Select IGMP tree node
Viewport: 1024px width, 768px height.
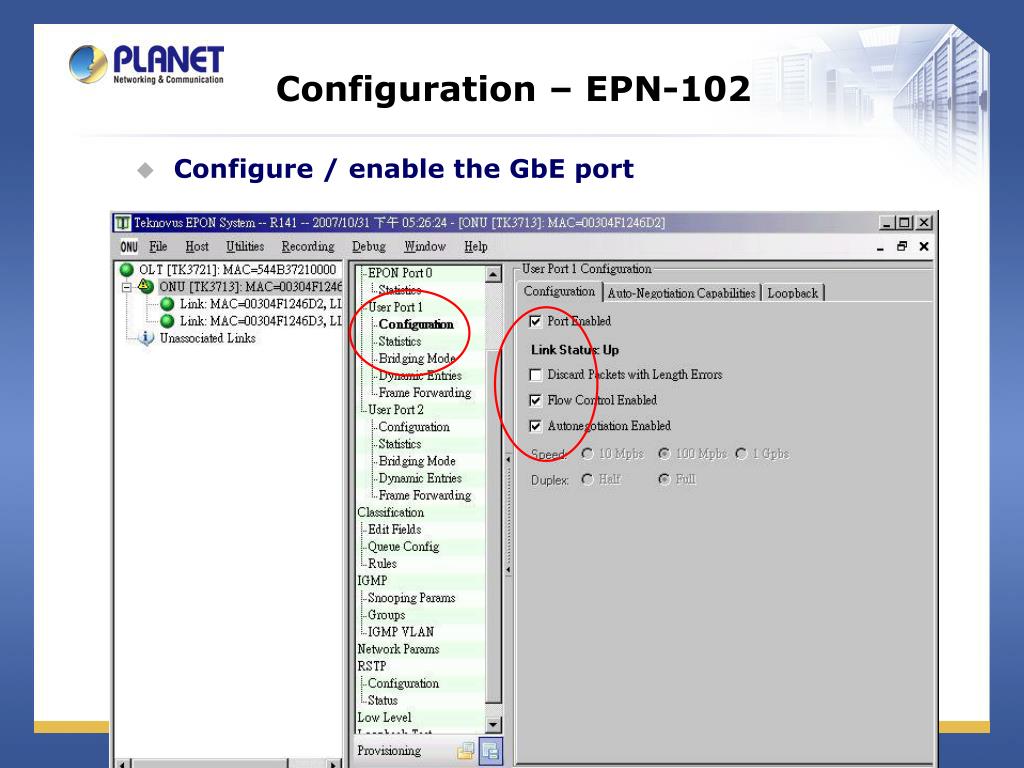pyautogui.click(x=372, y=581)
